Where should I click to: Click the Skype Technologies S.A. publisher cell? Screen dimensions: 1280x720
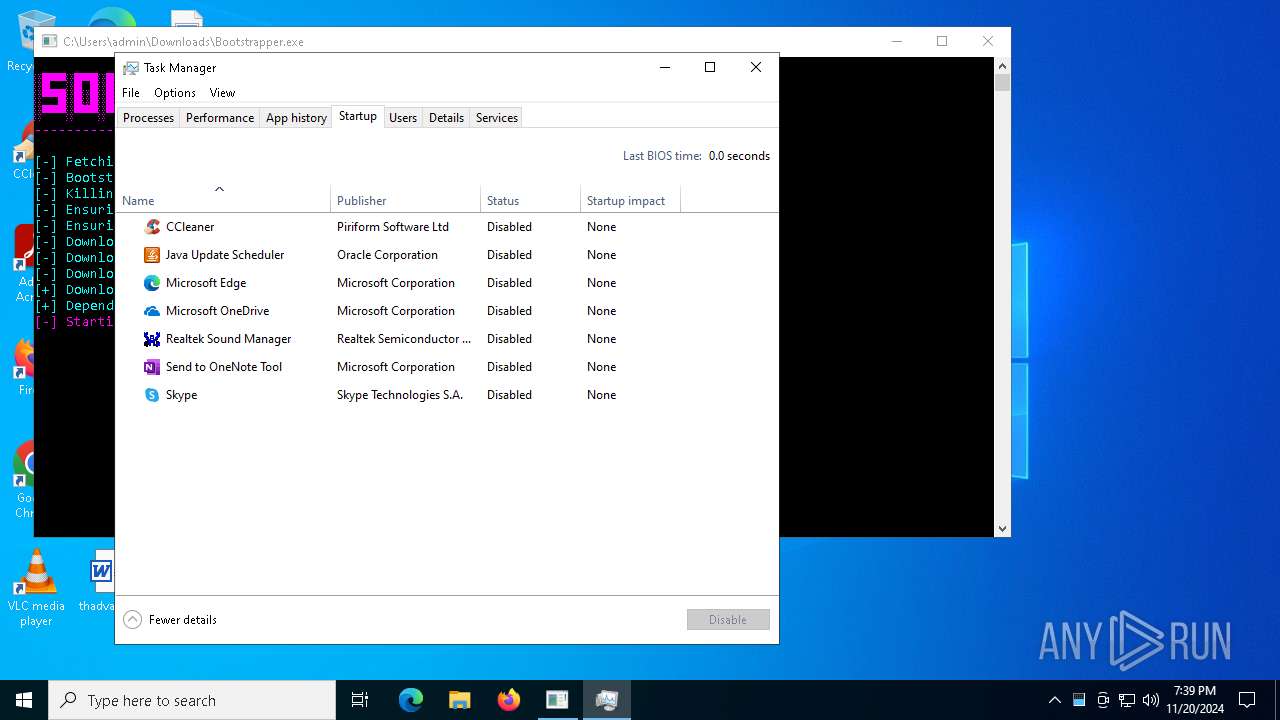[x=400, y=395]
